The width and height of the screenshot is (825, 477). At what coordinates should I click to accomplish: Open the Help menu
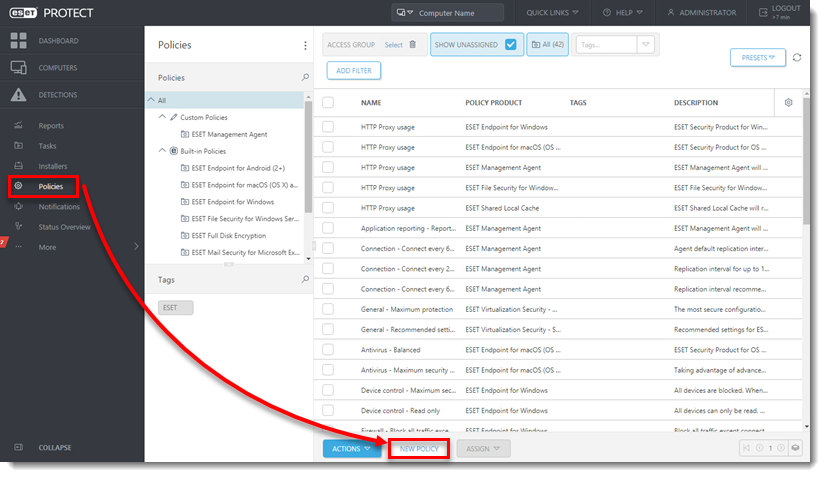coord(622,13)
